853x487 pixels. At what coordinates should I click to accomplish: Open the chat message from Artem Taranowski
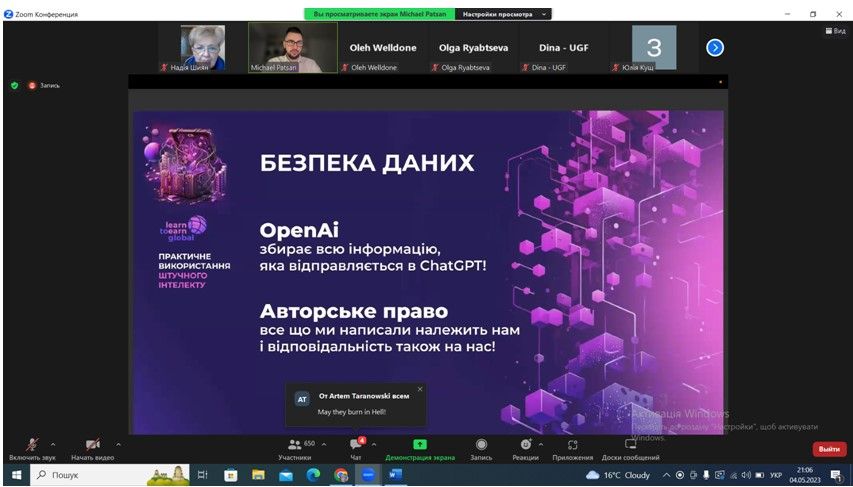click(x=355, y=405)
